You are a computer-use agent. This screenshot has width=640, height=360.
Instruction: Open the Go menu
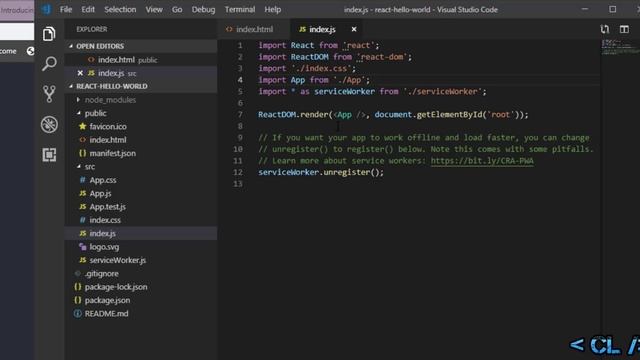177,9
